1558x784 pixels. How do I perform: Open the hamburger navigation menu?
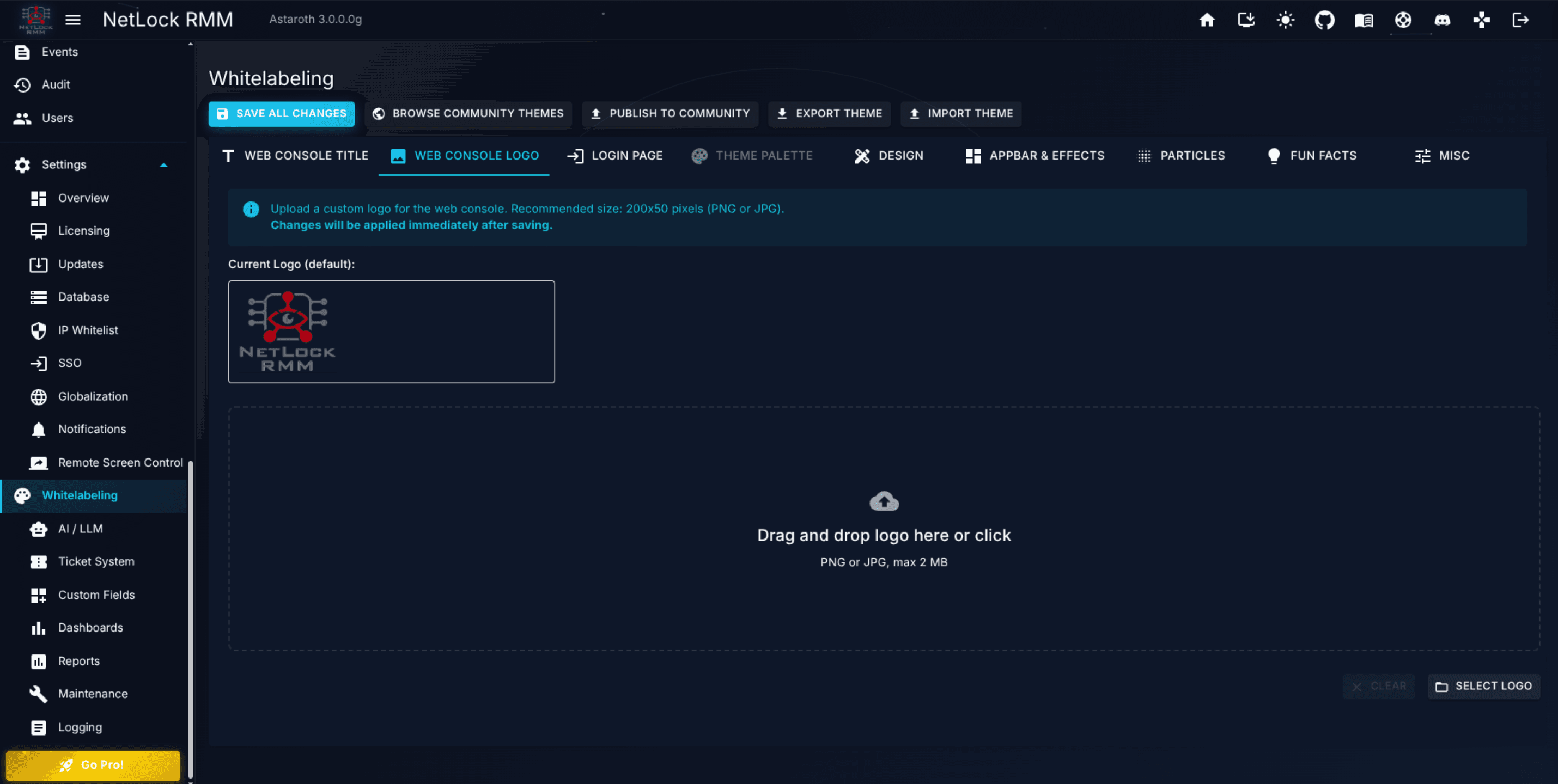(x=73, y=20)
